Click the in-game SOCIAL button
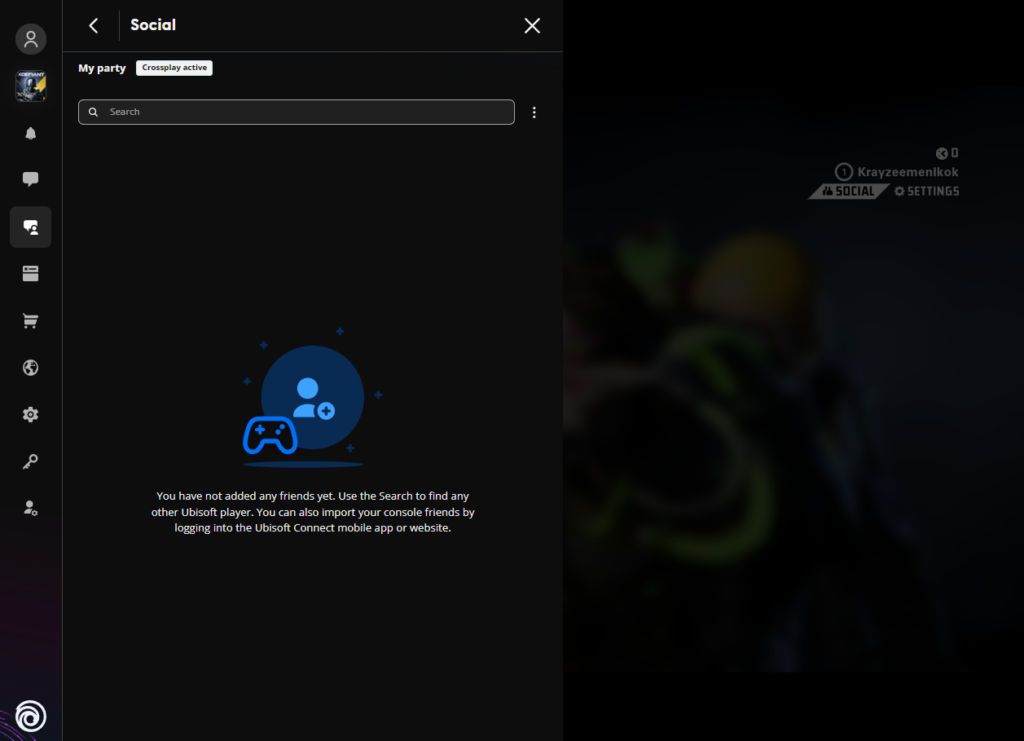 coord(848,191)
